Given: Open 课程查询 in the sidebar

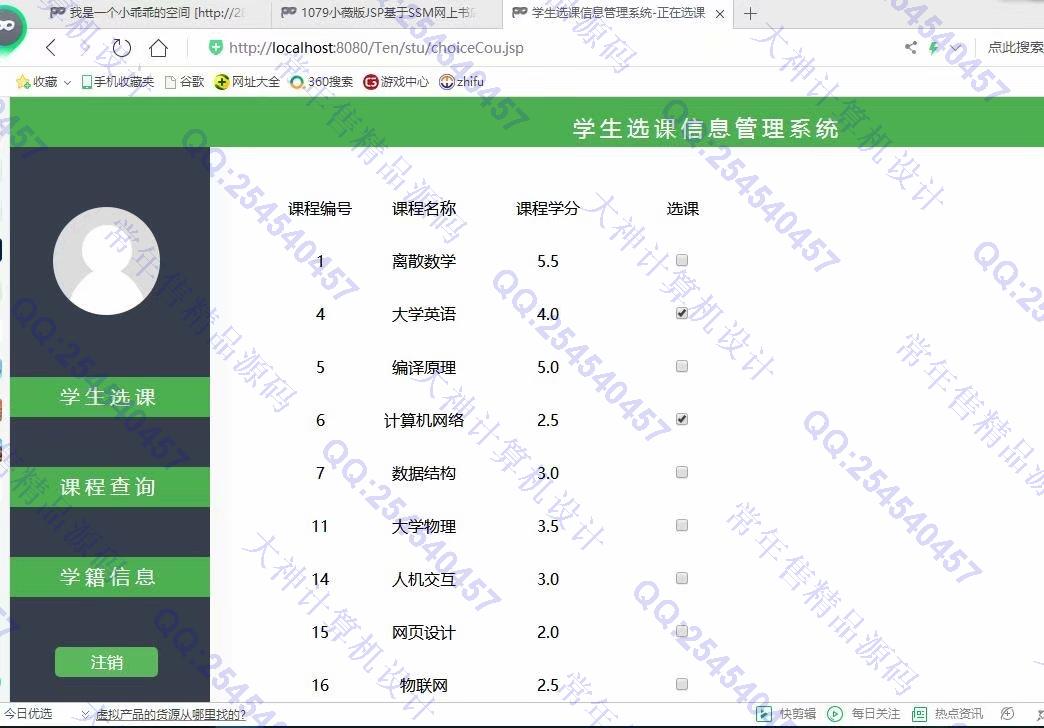Looking at the screenshot, I should (110, 487).
